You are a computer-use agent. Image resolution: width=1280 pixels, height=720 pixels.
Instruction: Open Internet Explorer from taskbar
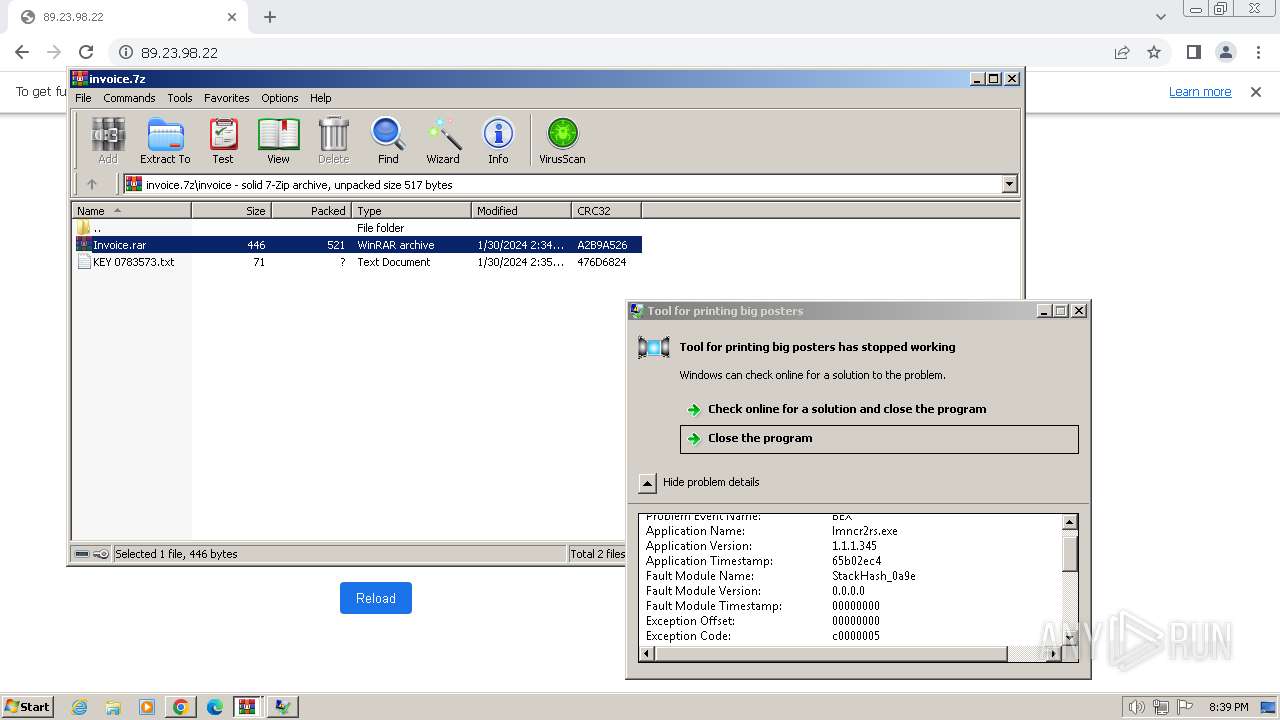(79, 707)
